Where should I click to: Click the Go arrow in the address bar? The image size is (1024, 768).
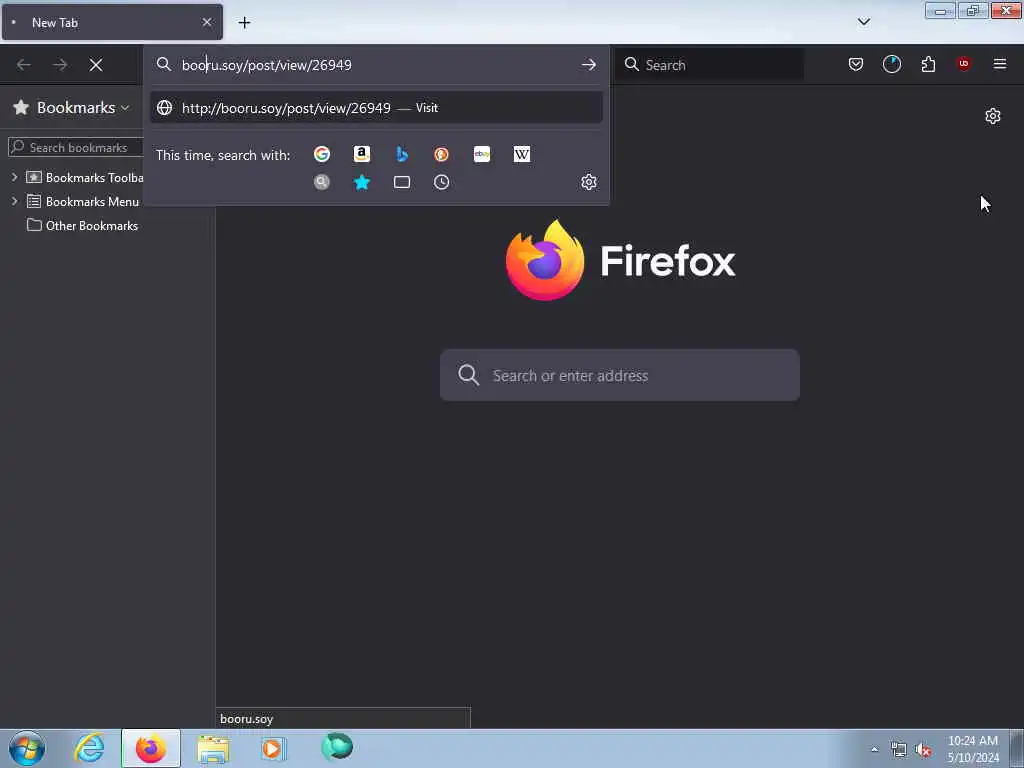point(588,65)
